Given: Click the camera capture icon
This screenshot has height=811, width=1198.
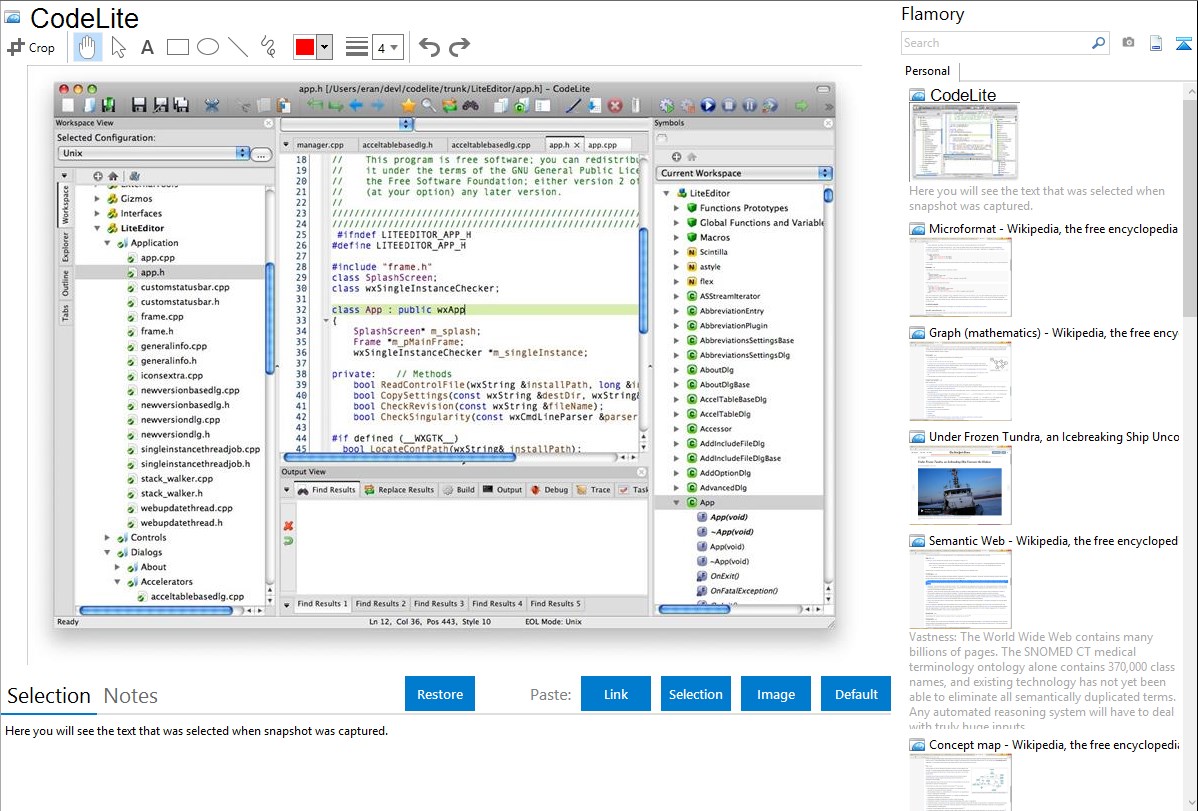Looking at the screenshot, I should point(1128,43).
